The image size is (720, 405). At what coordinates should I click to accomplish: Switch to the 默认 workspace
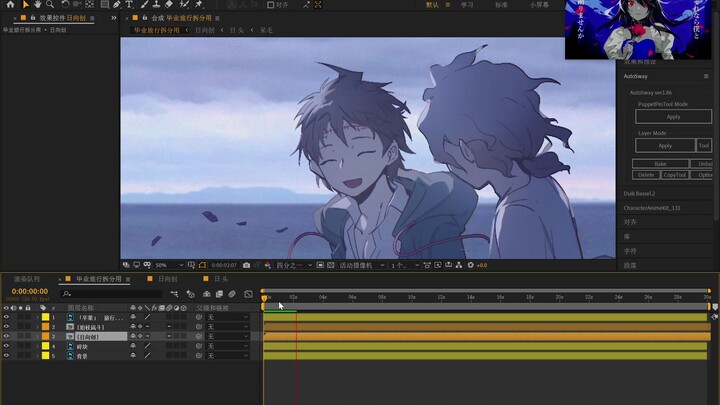click(432, 5)
